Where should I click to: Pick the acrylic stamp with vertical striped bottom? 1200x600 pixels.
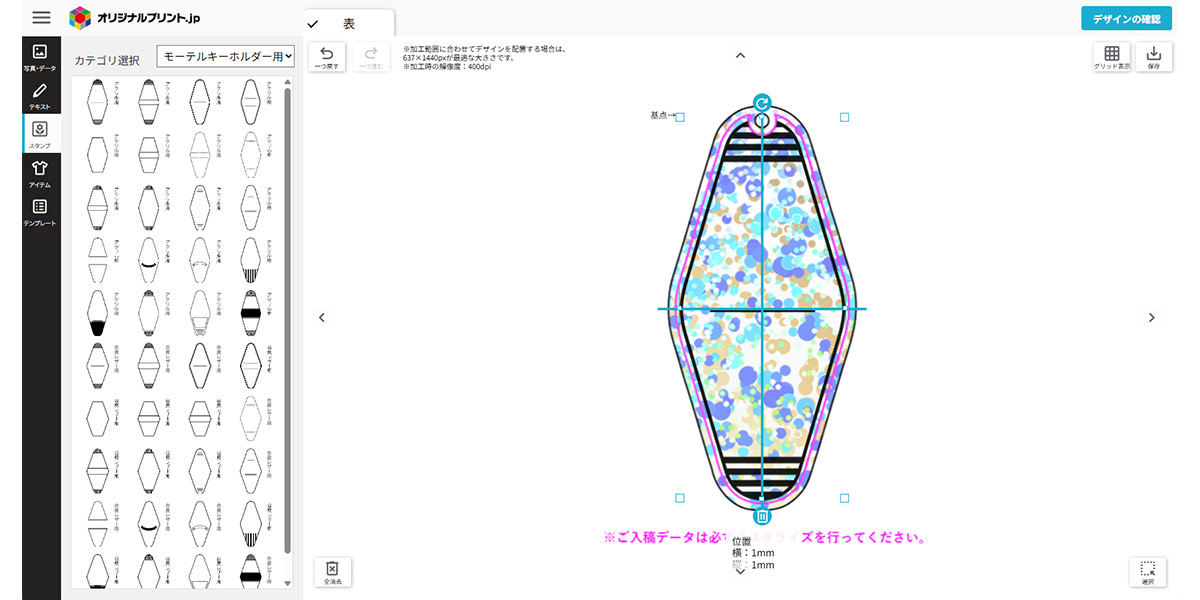[251, 260]
